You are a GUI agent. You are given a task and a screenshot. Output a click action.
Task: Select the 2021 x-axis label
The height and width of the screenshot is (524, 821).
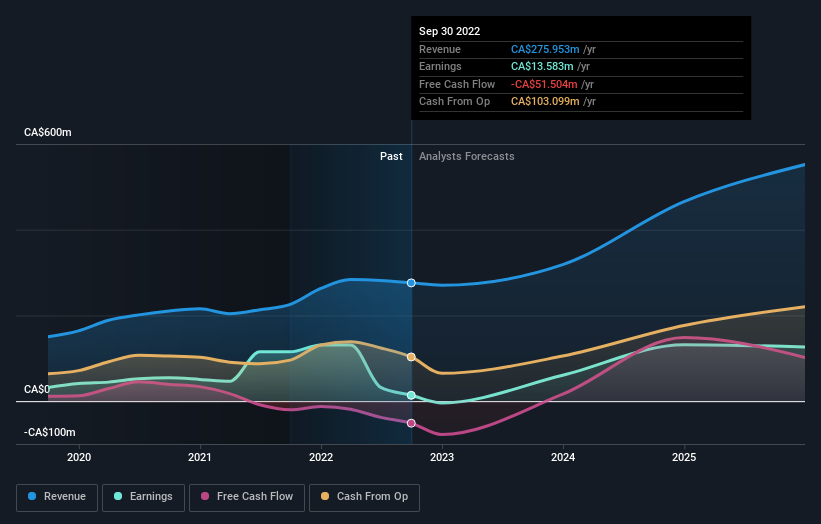pos(200,457)
